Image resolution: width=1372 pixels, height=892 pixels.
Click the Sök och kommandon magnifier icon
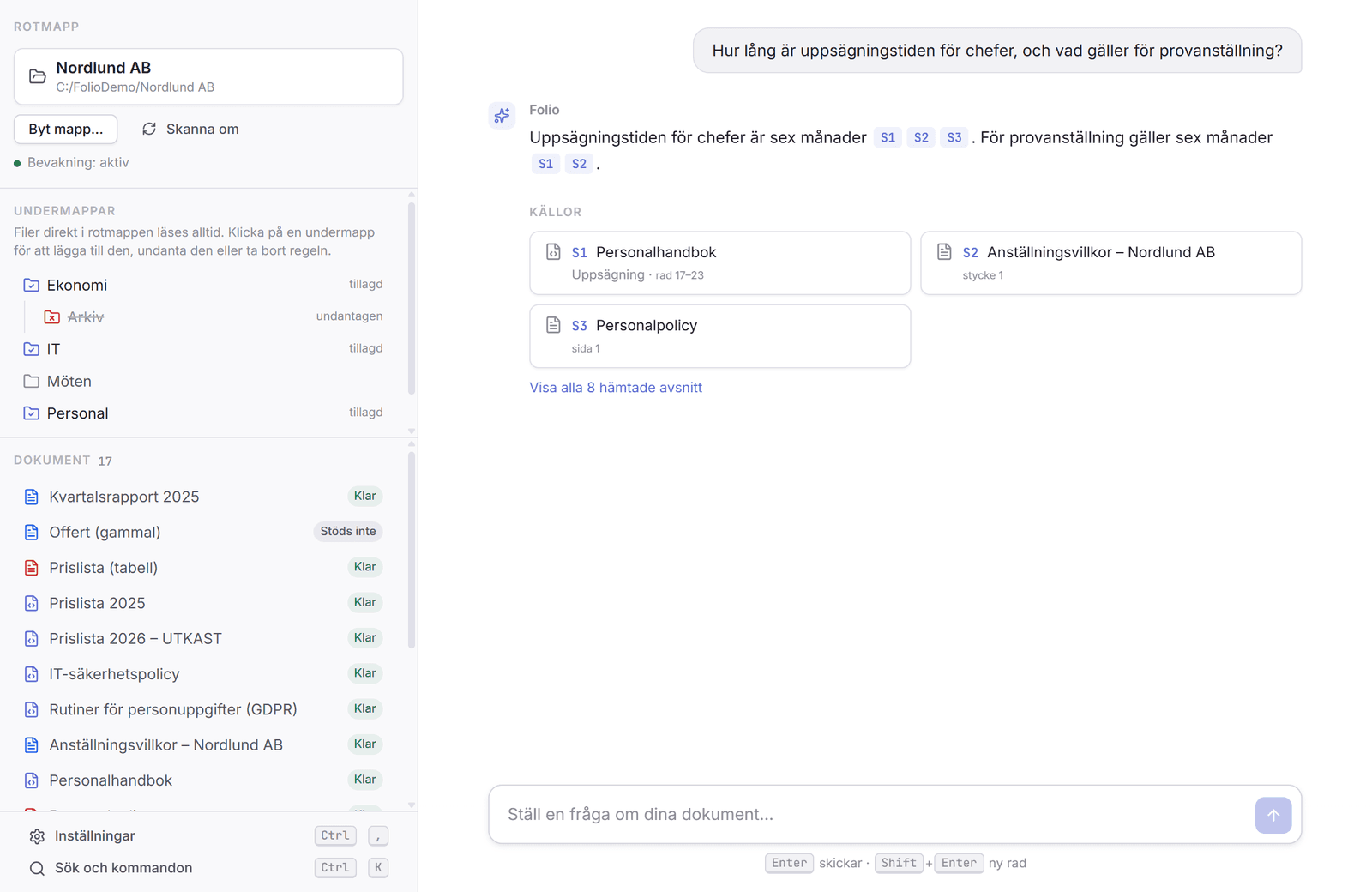[x=37, y=868]
